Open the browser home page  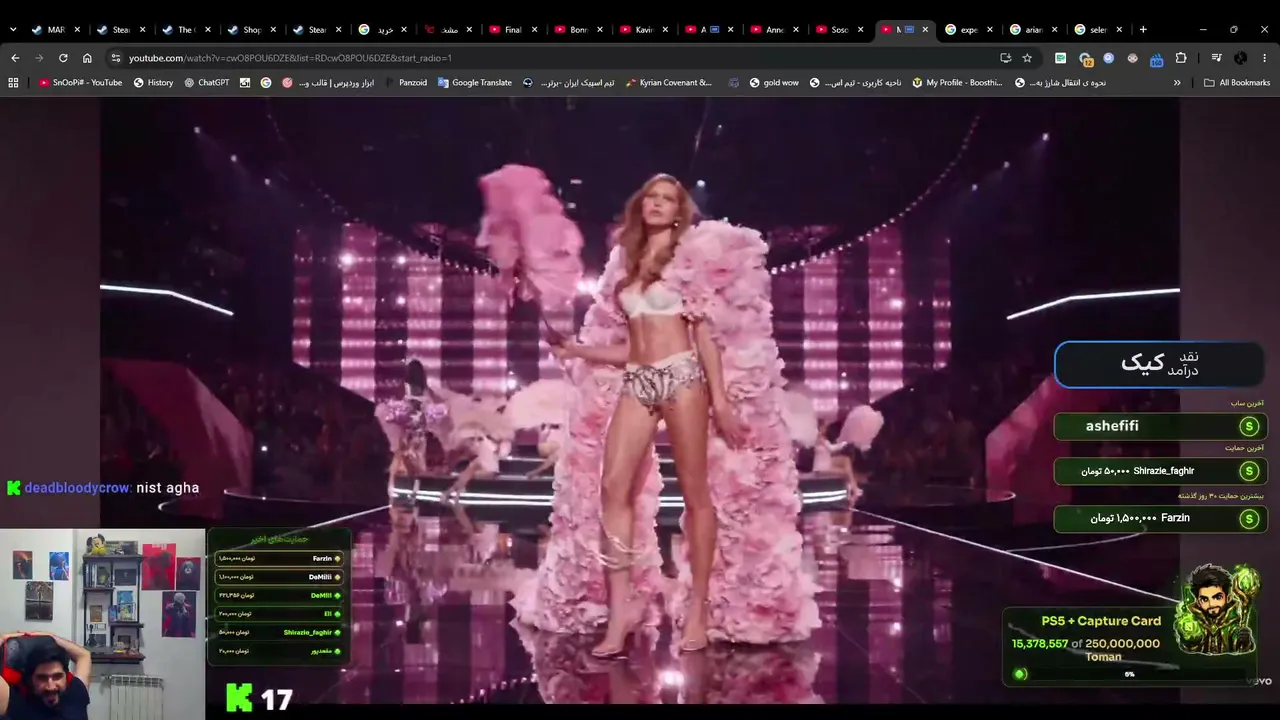click(x=87, y=58)
